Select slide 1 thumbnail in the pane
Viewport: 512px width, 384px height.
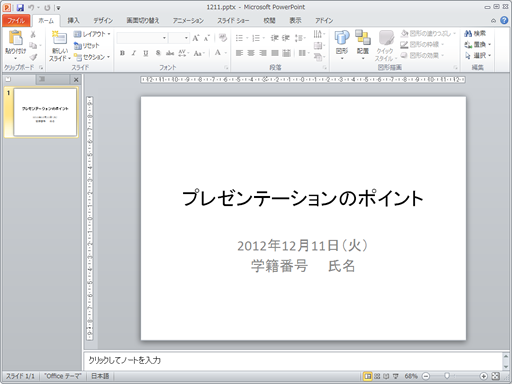(45, 112)
